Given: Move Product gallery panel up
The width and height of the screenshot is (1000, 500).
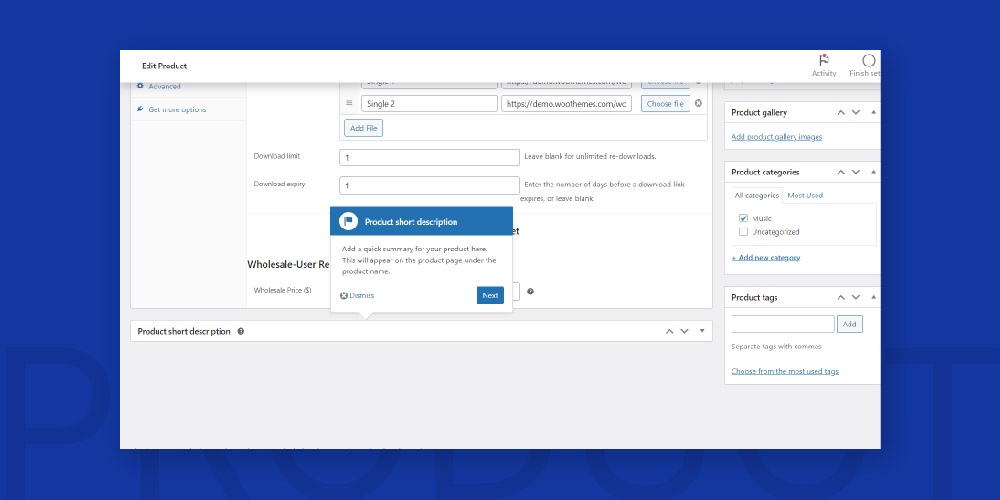Looking at the screenshot, I should point(841,112).
